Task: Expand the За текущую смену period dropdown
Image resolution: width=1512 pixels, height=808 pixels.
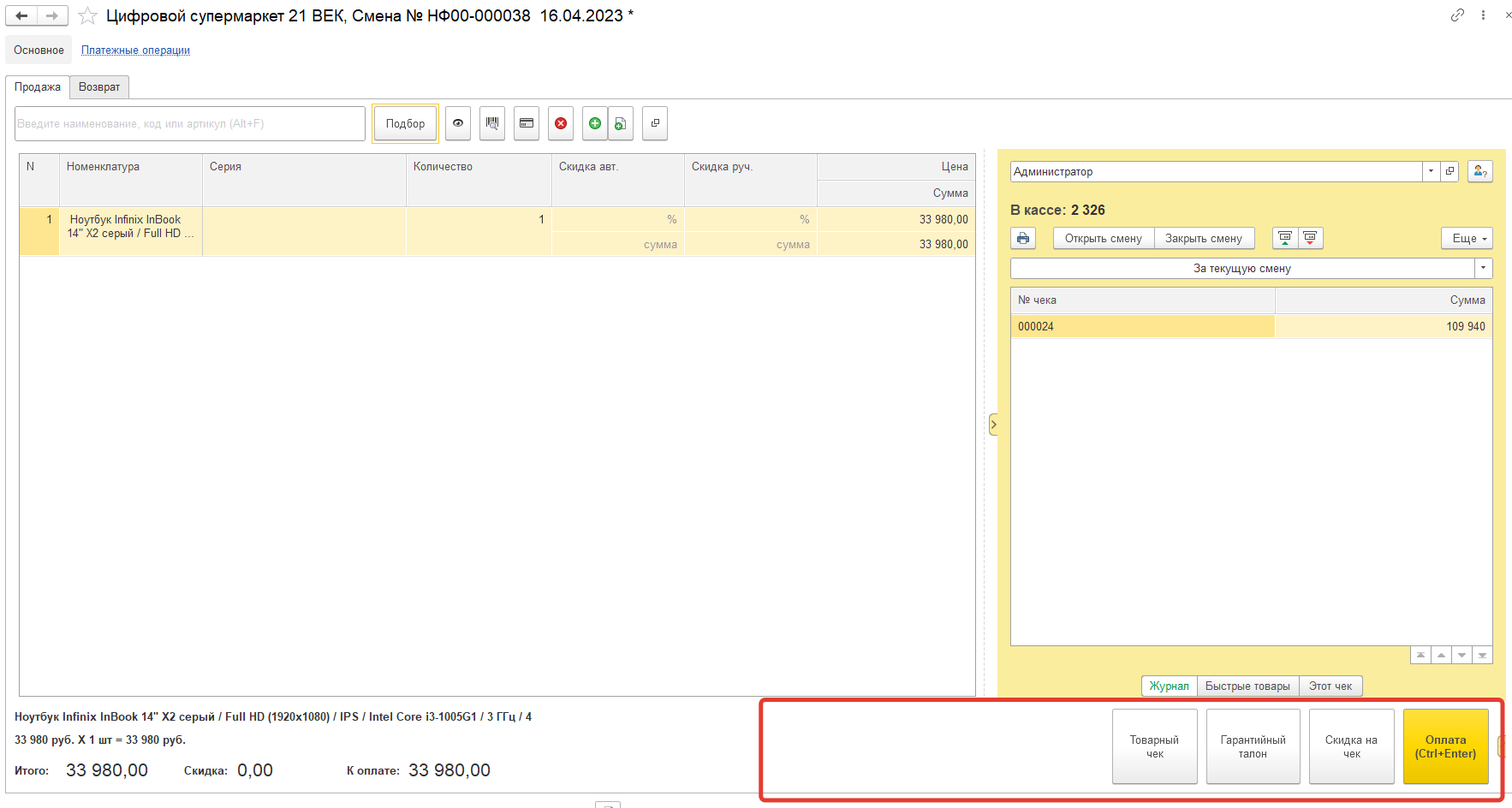Action: 1483,268
